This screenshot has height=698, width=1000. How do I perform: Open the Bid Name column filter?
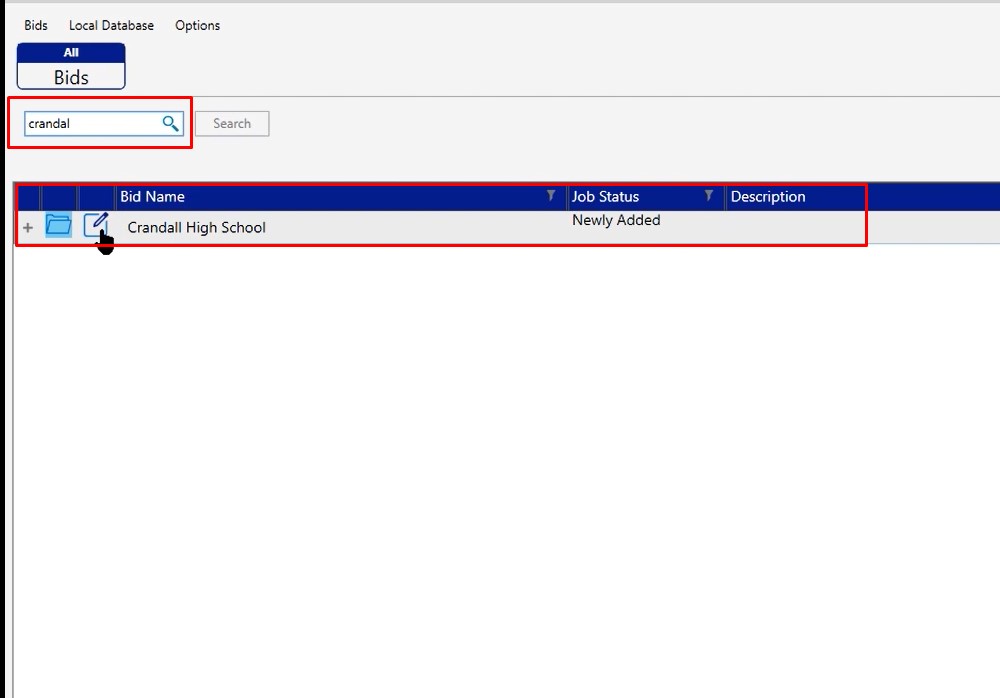[551, 195]
